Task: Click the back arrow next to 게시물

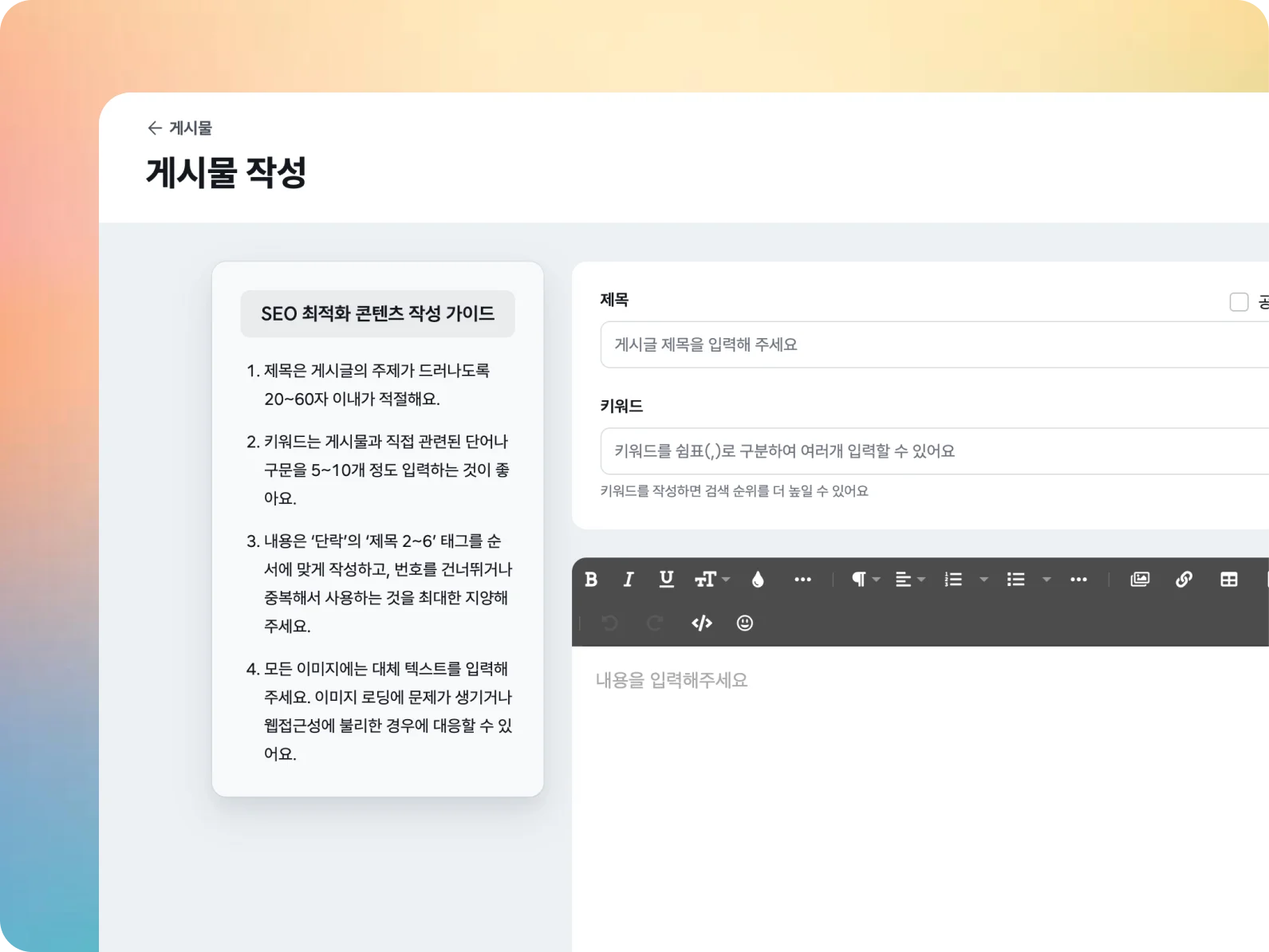Action: 155,128
